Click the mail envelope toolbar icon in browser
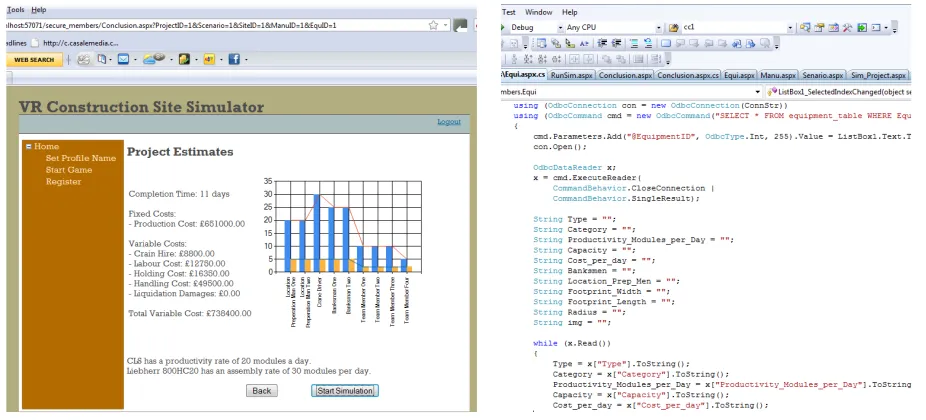The width and height of the screenshot is (926, 420). pos(123,59)
